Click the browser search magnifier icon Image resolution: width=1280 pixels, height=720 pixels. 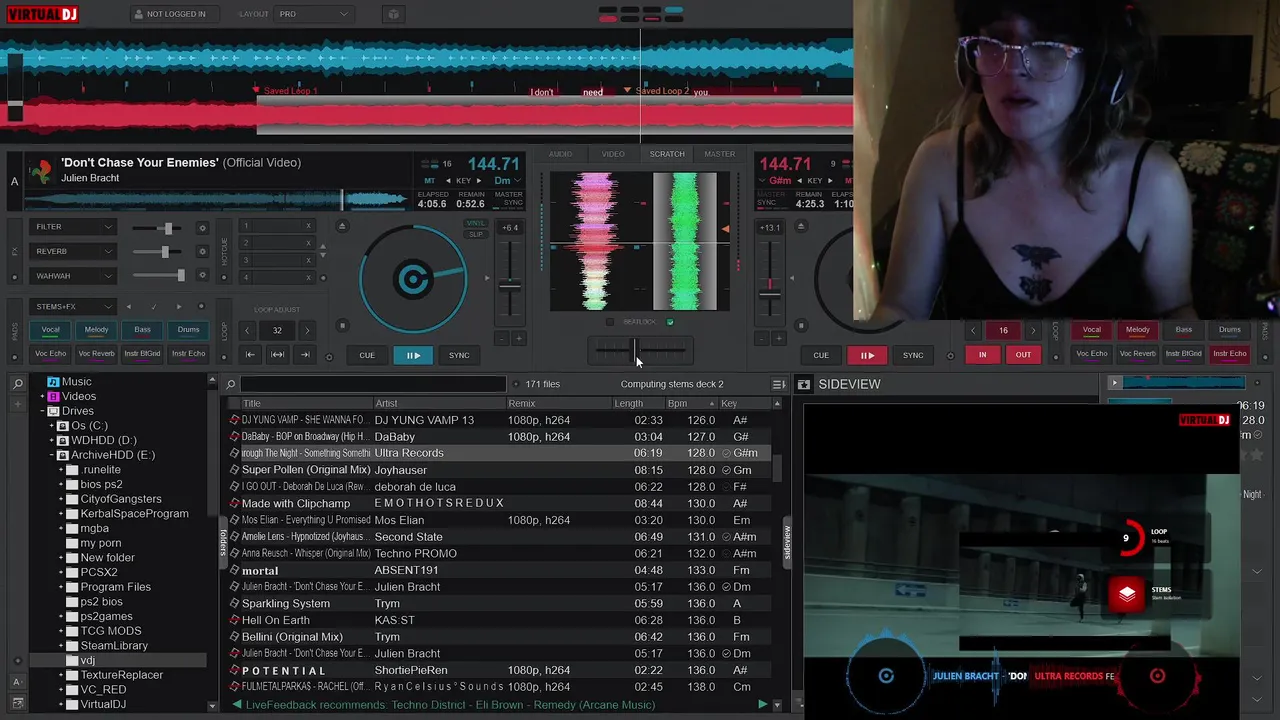(x=231, y=384)
